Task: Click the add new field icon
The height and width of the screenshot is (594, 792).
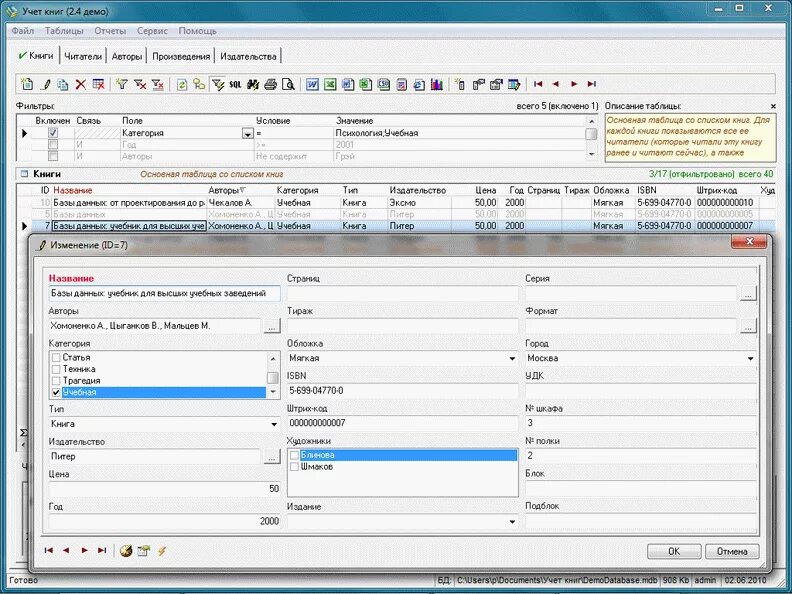Action: click(x=460, y=84)
